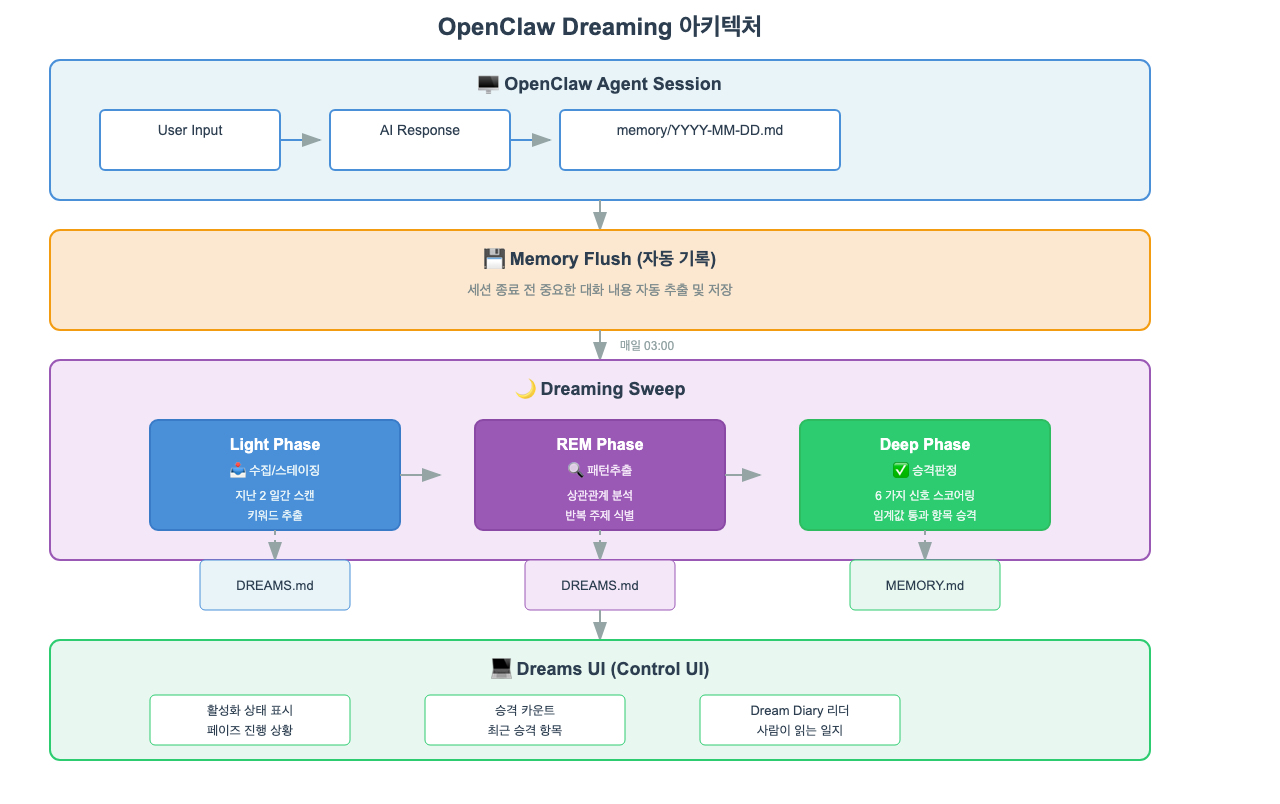Click the floppy disk icon beside Memory Flush

pyautogui.click(x=494, y=259)
